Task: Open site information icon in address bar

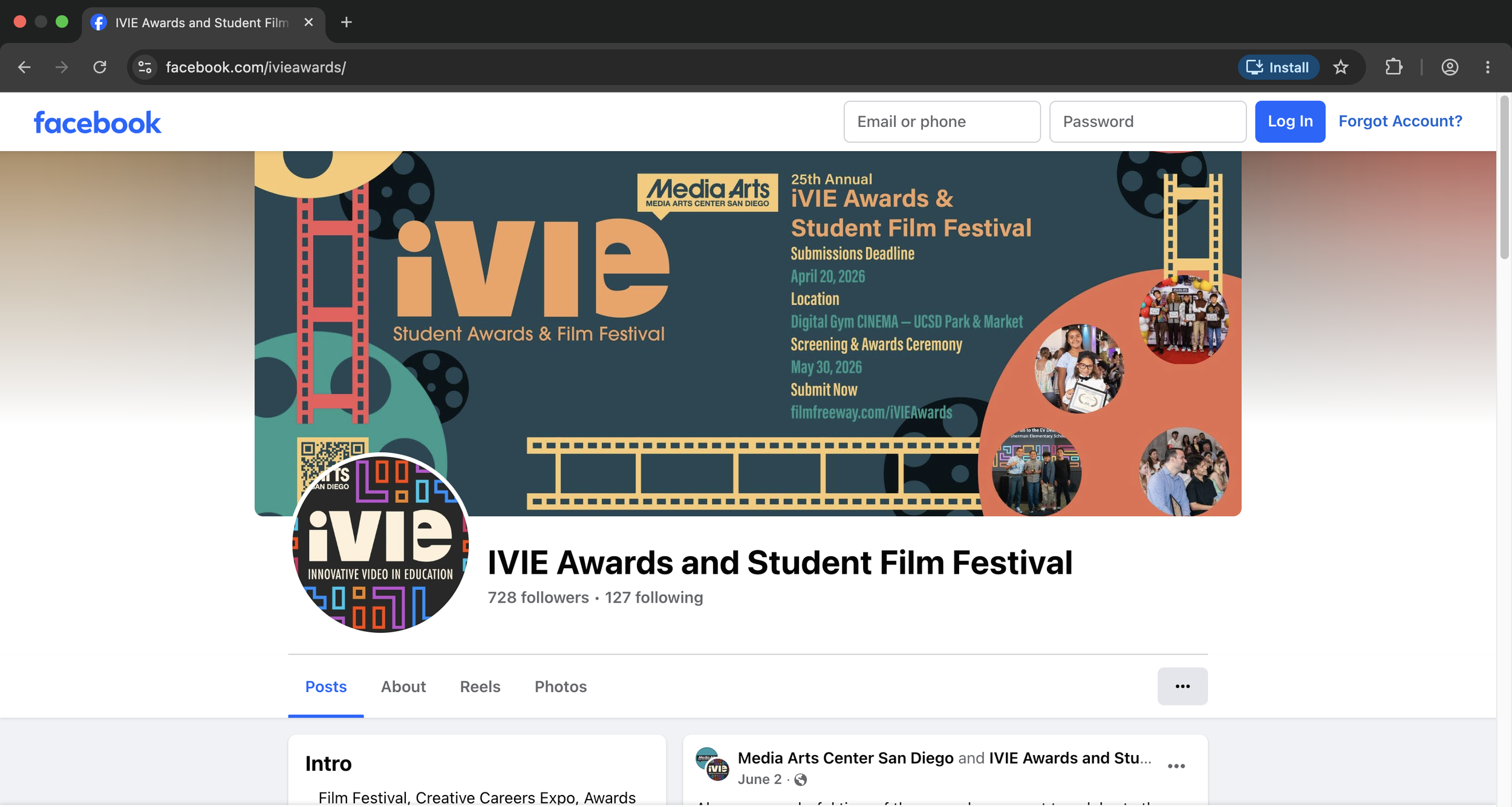Action: pos(145,67)
